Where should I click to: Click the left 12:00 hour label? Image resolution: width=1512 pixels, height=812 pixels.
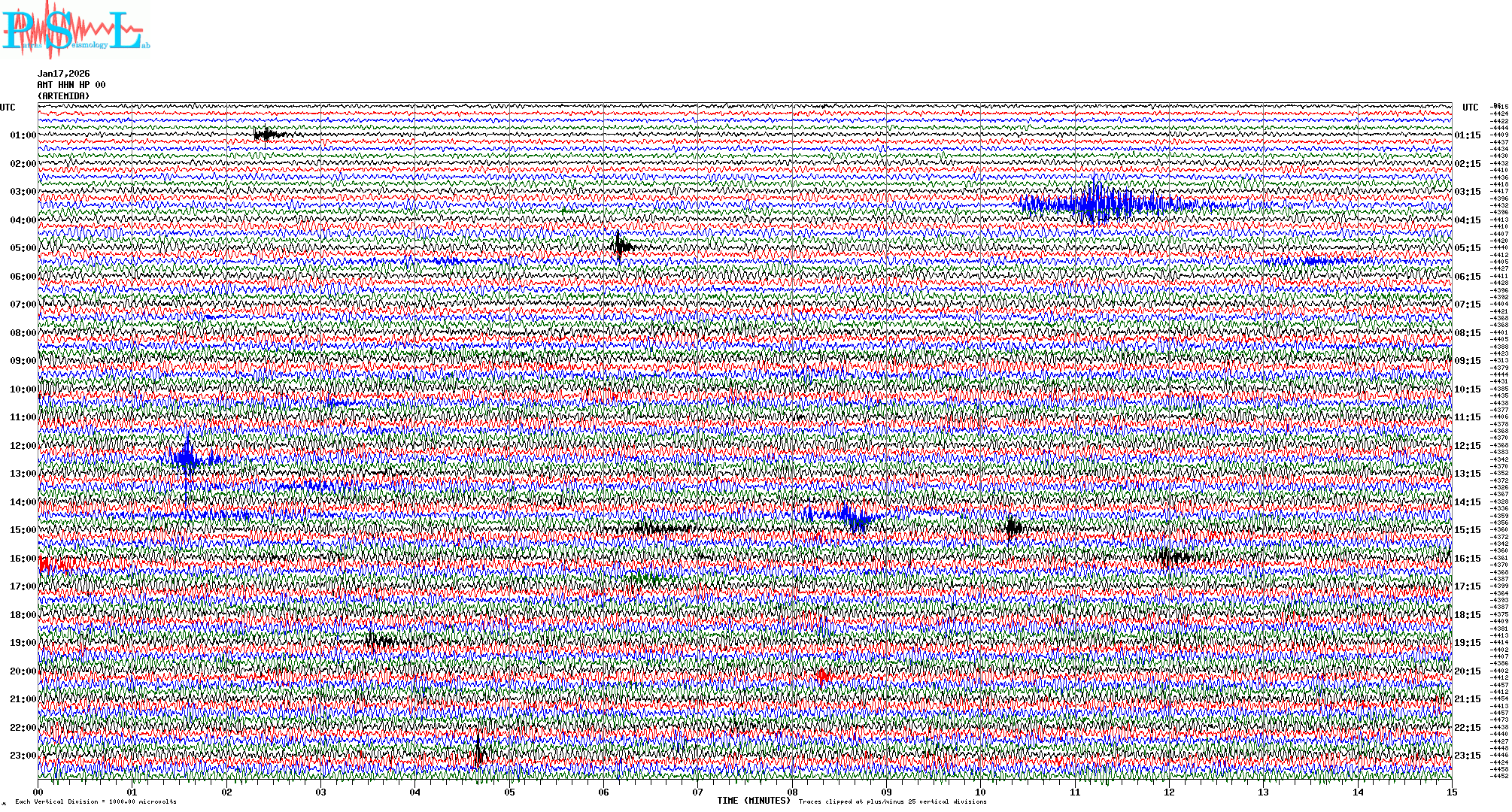23,446
